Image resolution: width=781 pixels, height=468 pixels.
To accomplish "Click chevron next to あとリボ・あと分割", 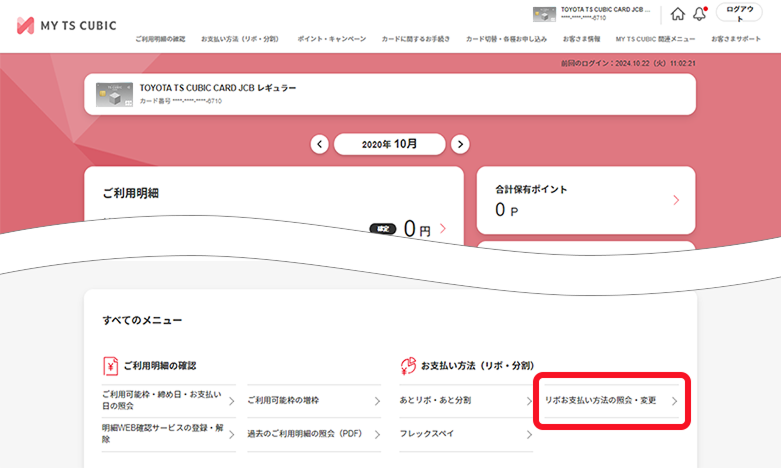I will pyautogui.click(x=529, y=401).
